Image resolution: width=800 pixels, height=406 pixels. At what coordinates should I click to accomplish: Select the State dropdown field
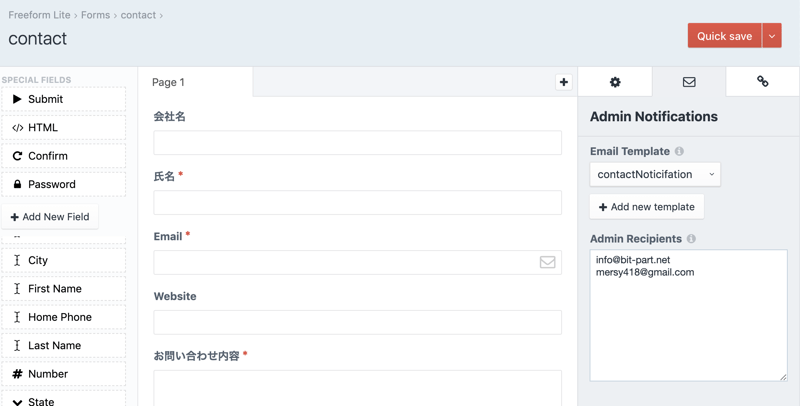tap(64, 400)
